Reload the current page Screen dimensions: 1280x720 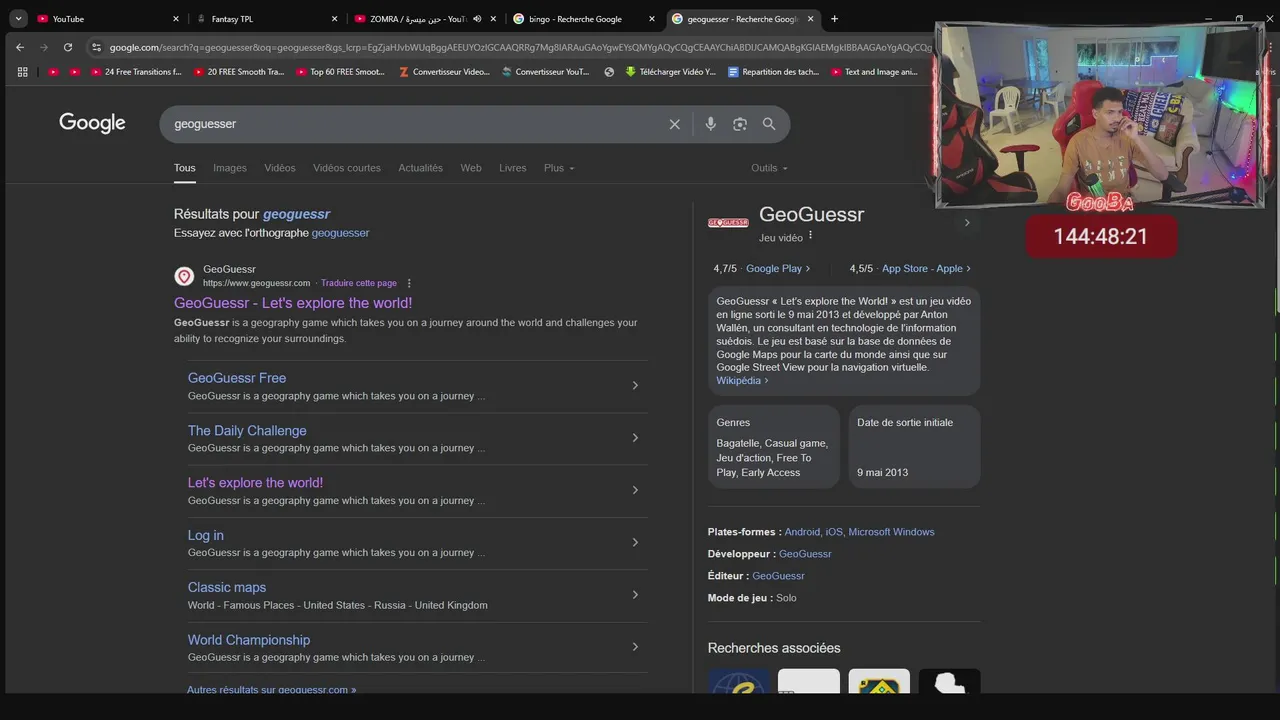[x=68, y=47]
